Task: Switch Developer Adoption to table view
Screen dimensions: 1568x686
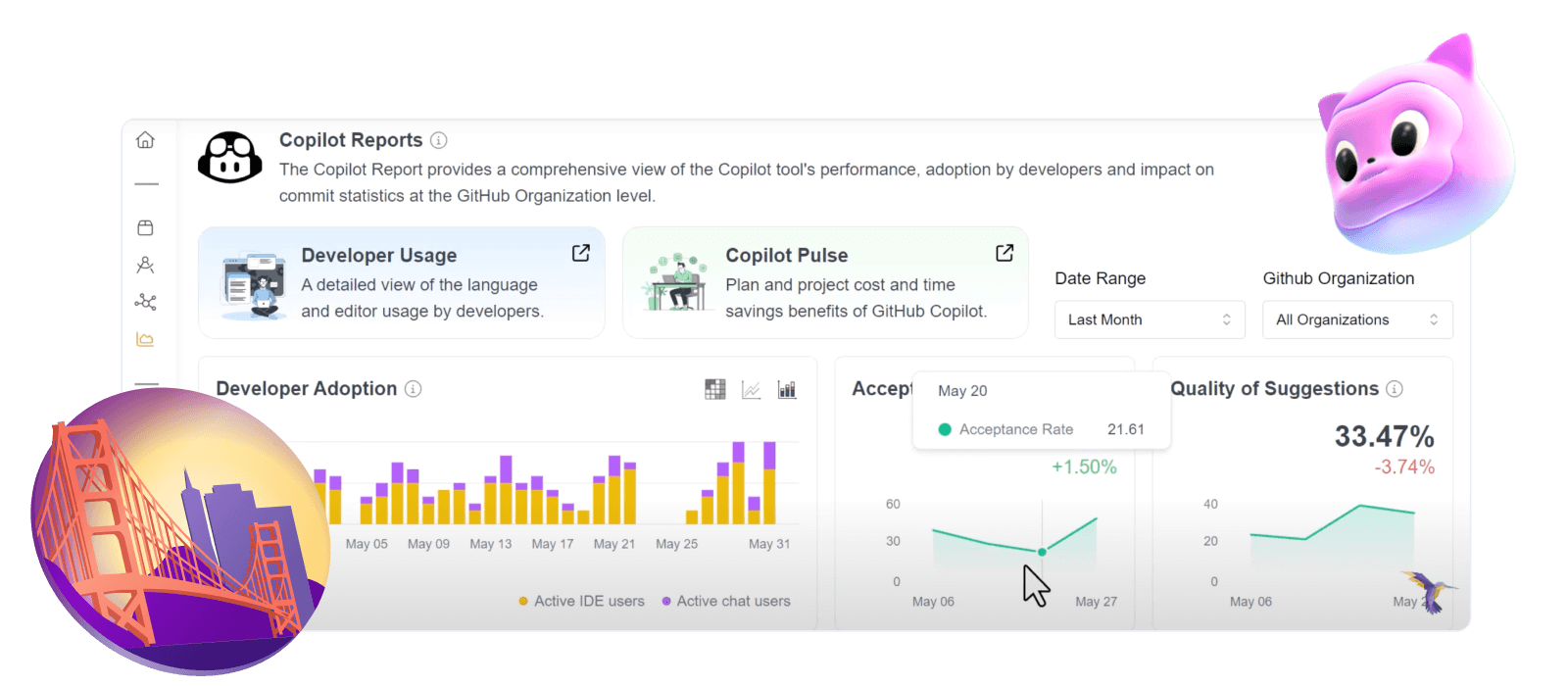Action: pyautogui.click(x=715, y=389)
